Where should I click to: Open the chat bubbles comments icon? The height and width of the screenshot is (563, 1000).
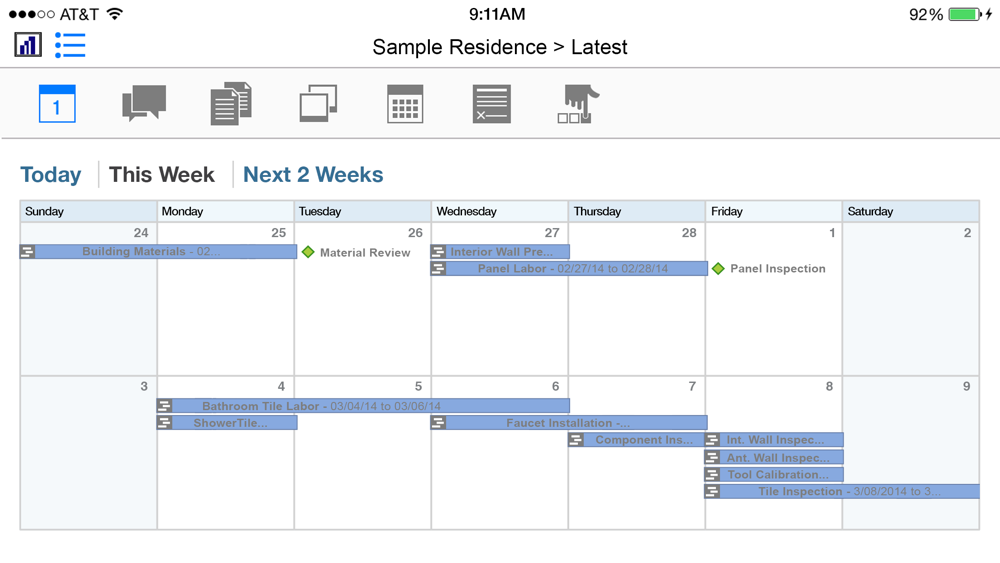click(x=144, y=103)
